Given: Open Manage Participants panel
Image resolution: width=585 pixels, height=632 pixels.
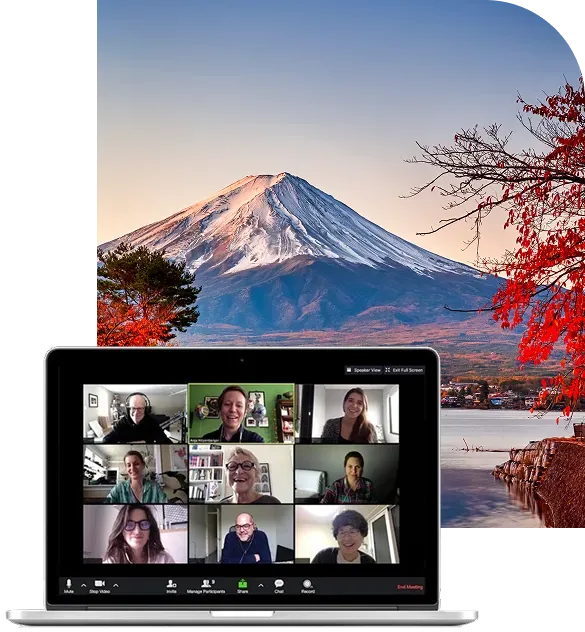Looking at the screenshot, I should 206,586.
